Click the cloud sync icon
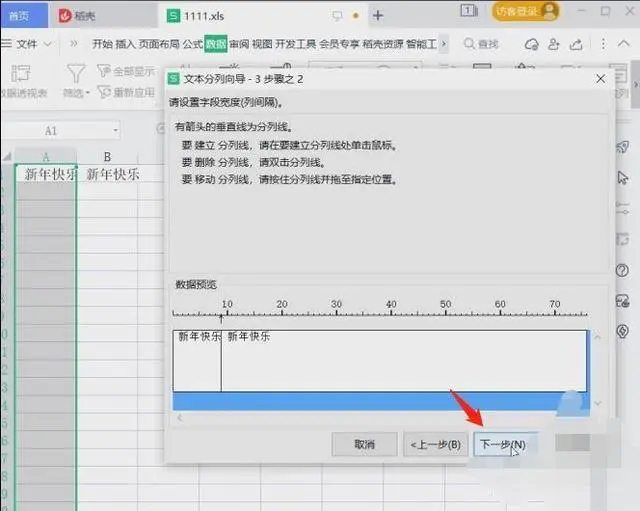The width and height of the screenshot is (640, 511). click(x=531, y=44)
